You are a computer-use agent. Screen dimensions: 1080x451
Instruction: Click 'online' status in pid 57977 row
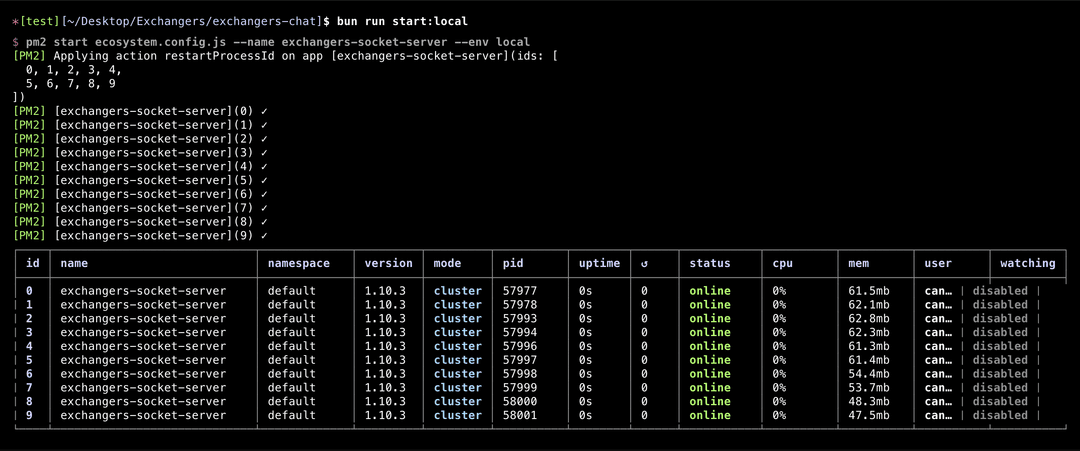[710, 291]
